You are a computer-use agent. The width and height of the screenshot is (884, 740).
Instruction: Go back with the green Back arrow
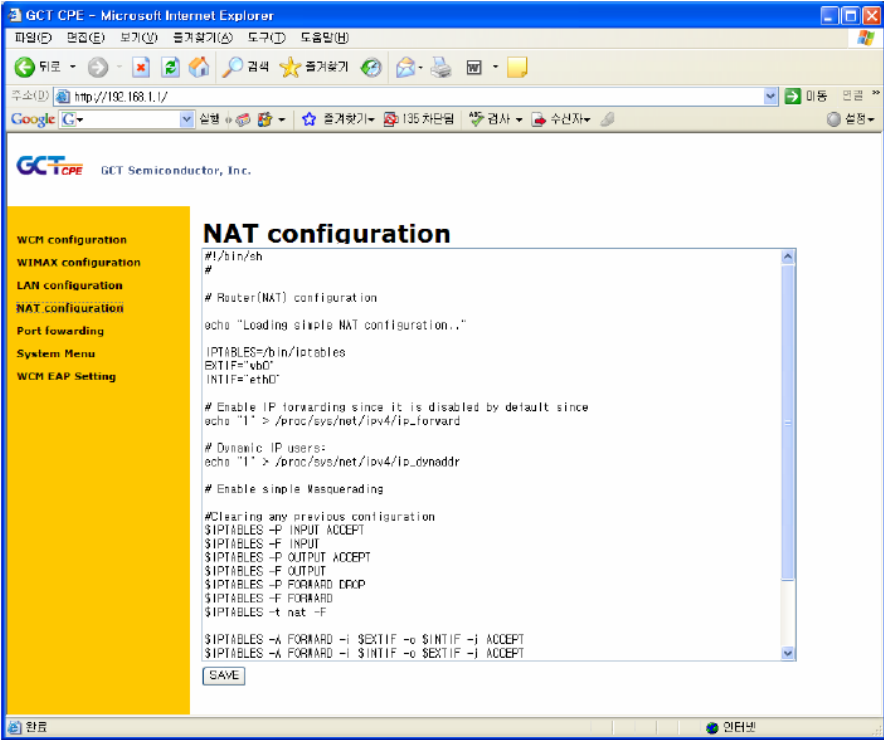tap(24, 67)
